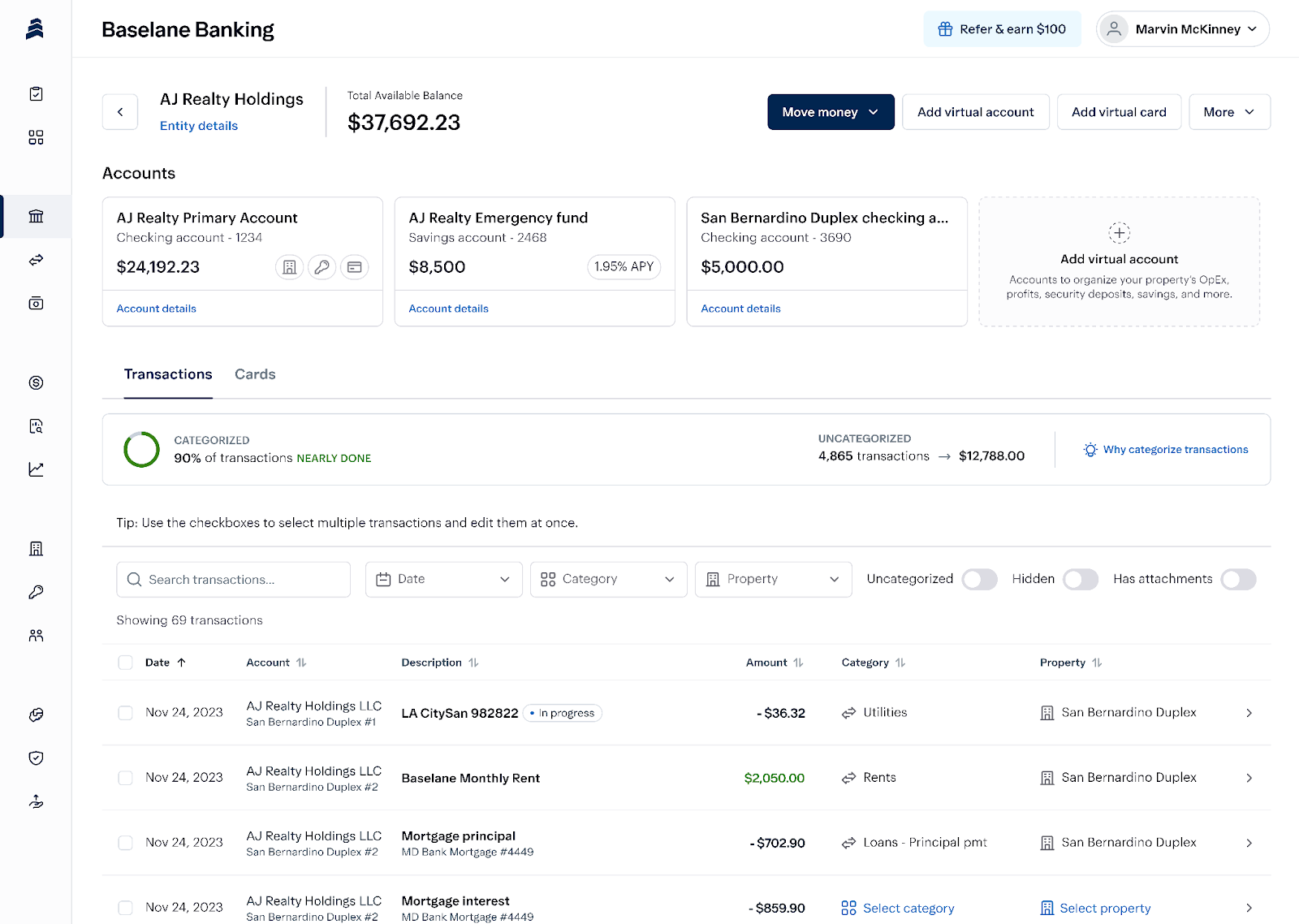1299x924 pixels.
Task: Click the building icon on AJ Realty Primary Account
Action: [289, 266]
